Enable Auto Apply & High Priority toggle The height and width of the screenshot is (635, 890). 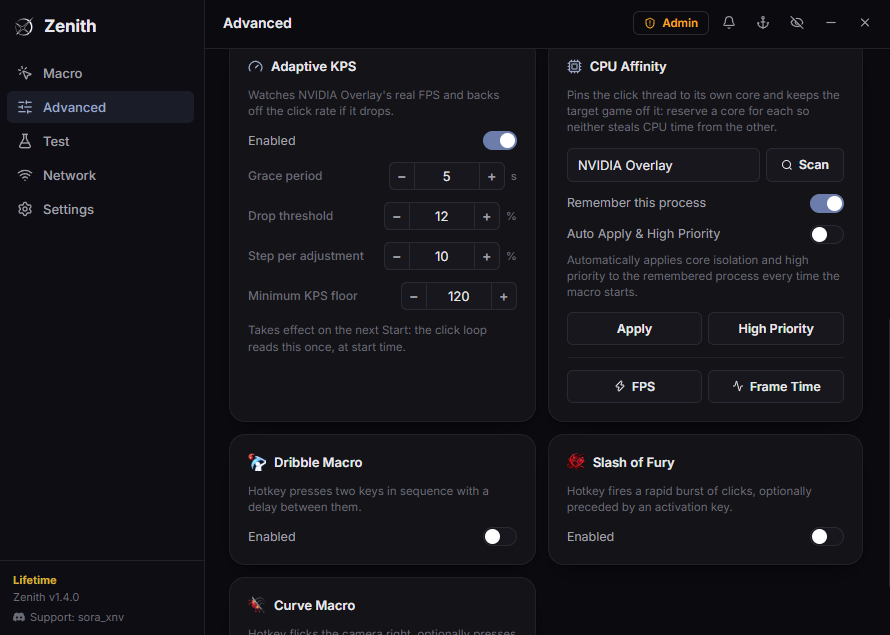click(826, 234)
